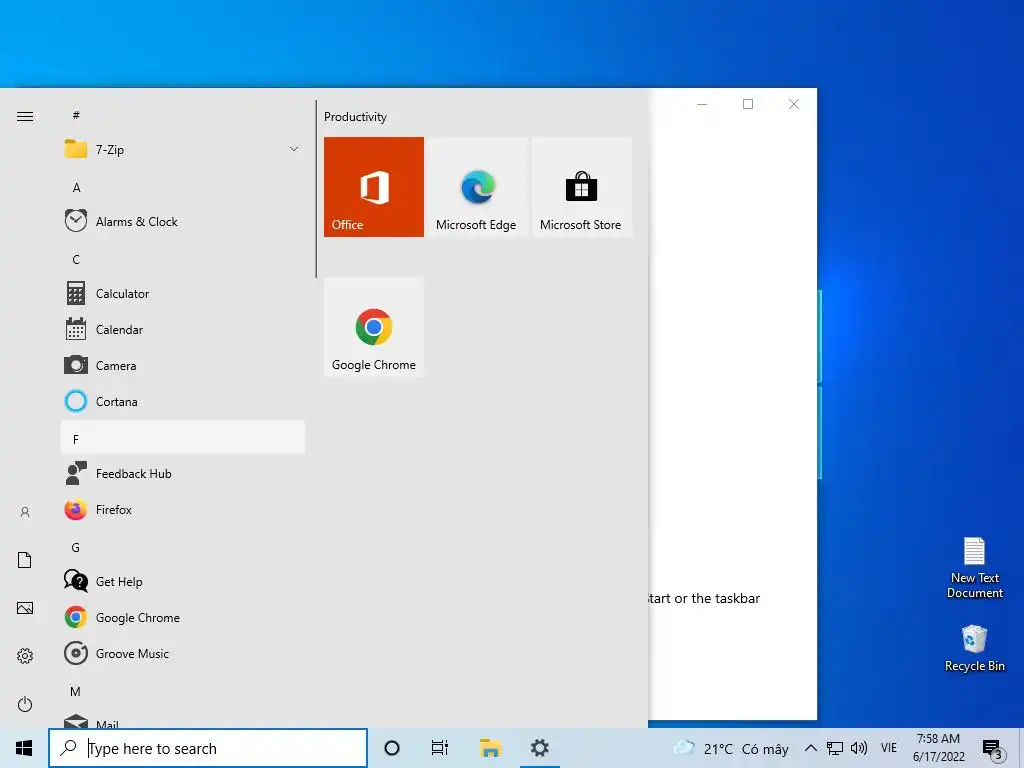Launch Google Chrome from app list
1024x768 pixels.
(183, 617)
